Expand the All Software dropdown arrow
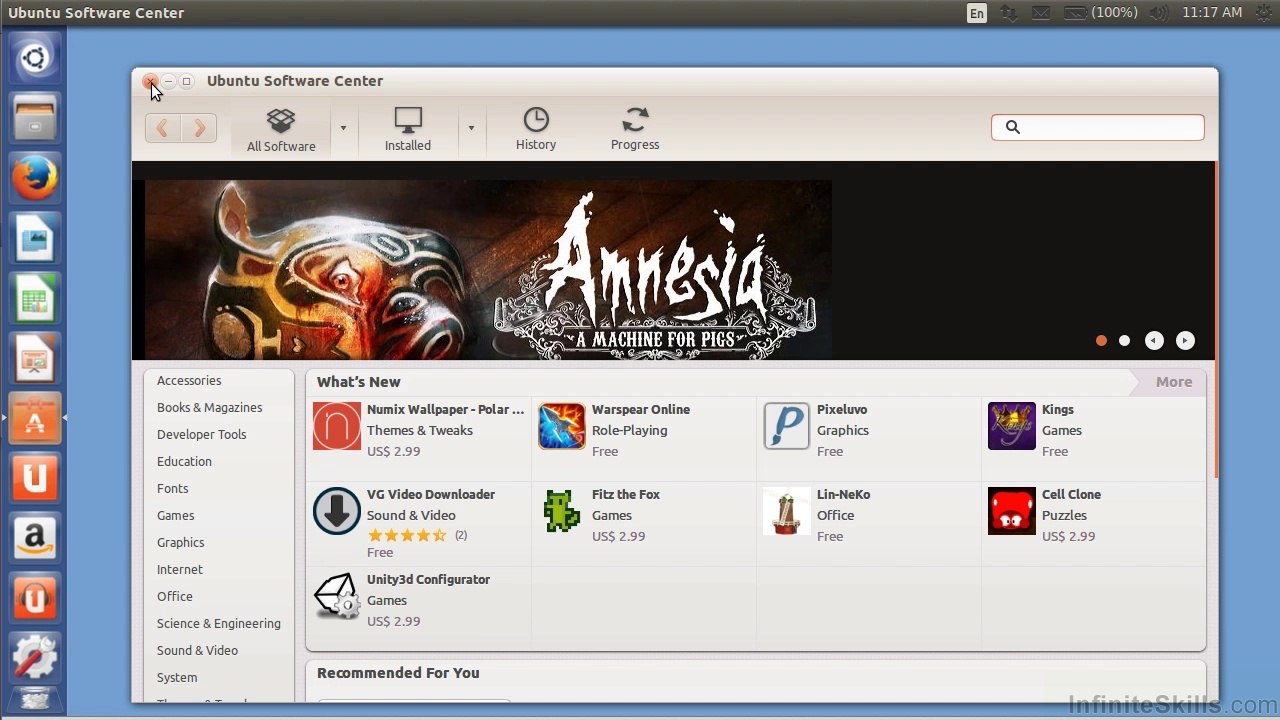Image resolution: width=1280 pixels, height=720 pixels. [x=343, y=128]
